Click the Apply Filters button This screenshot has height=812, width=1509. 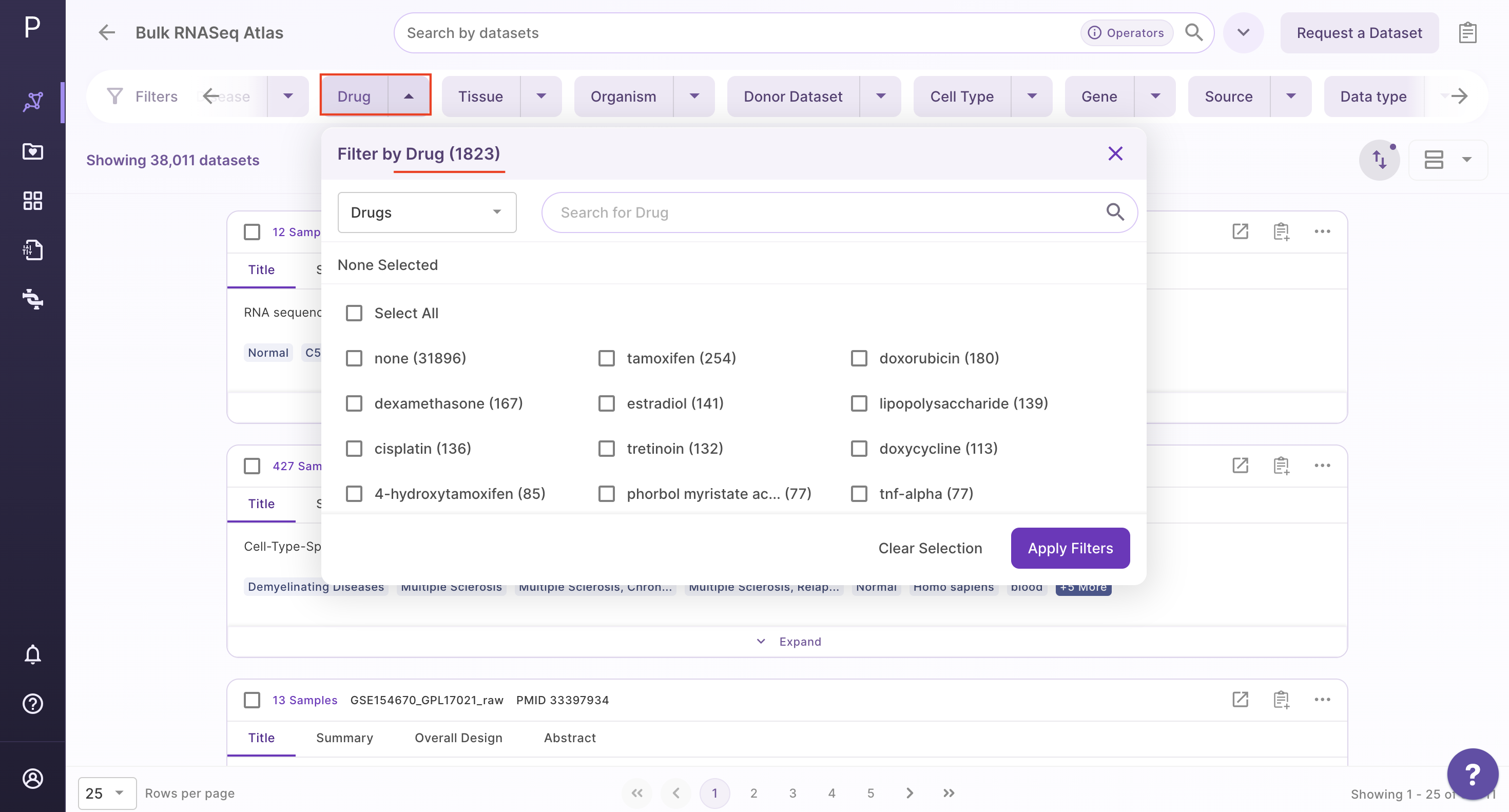click(x=1070, y=548)
